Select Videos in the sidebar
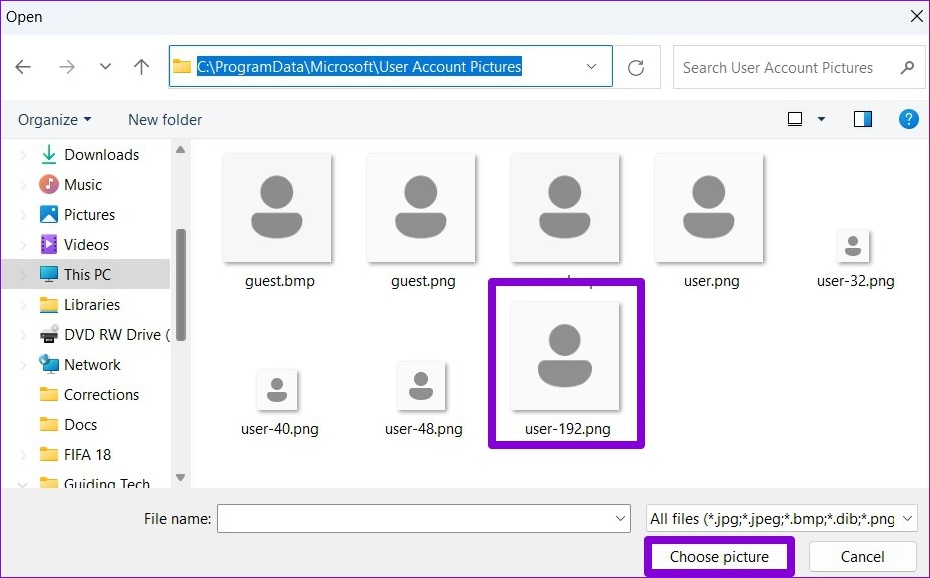Viewport: 930px width, 578px height. (x=84, y=244)
